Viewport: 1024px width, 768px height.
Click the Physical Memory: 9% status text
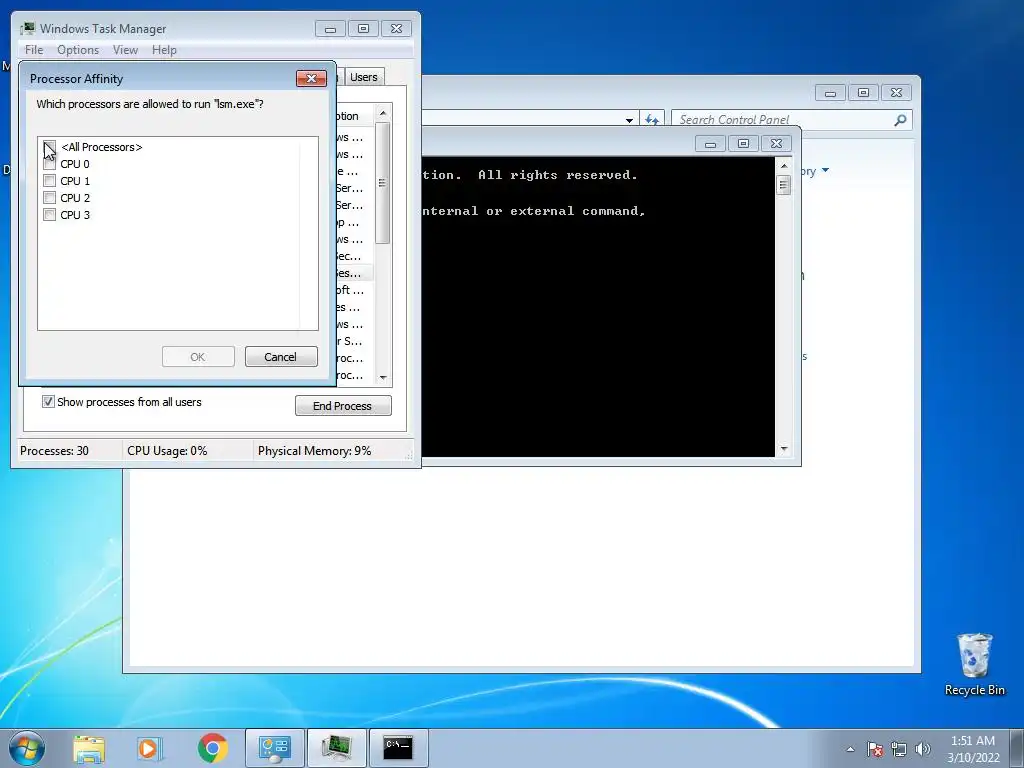pyautogui.click(x=314, y=451)
